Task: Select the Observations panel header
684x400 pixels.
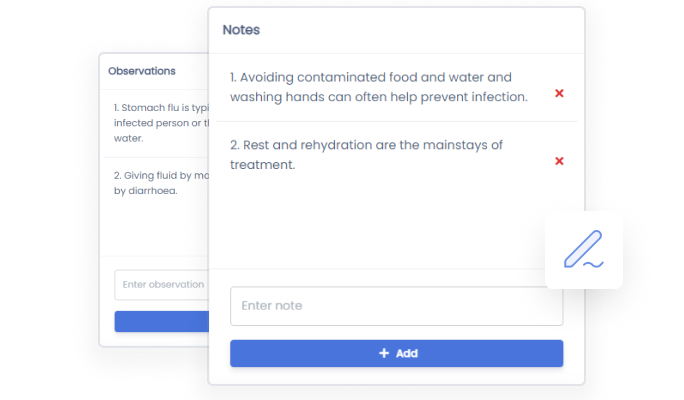Action: pyautogui.click(x=142, y=71)
